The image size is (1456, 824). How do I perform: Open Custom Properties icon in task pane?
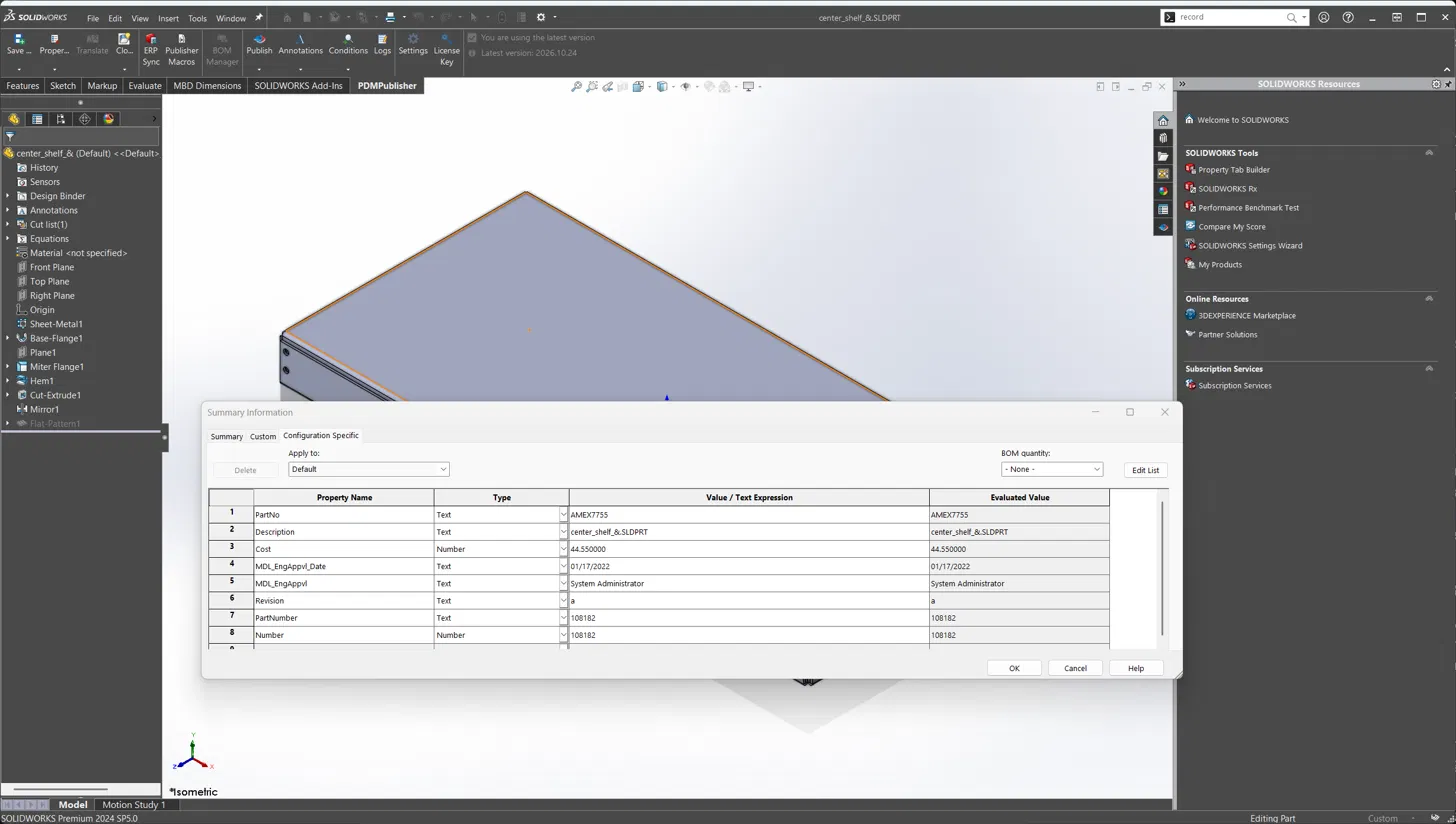pyautogui.click(x=1163, y=209)
